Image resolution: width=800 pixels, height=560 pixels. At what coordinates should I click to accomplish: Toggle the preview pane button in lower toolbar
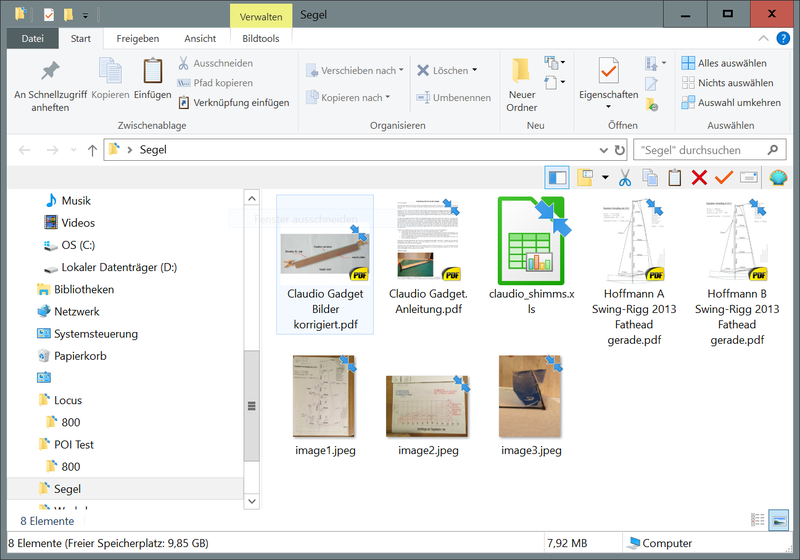pos(557,178)
